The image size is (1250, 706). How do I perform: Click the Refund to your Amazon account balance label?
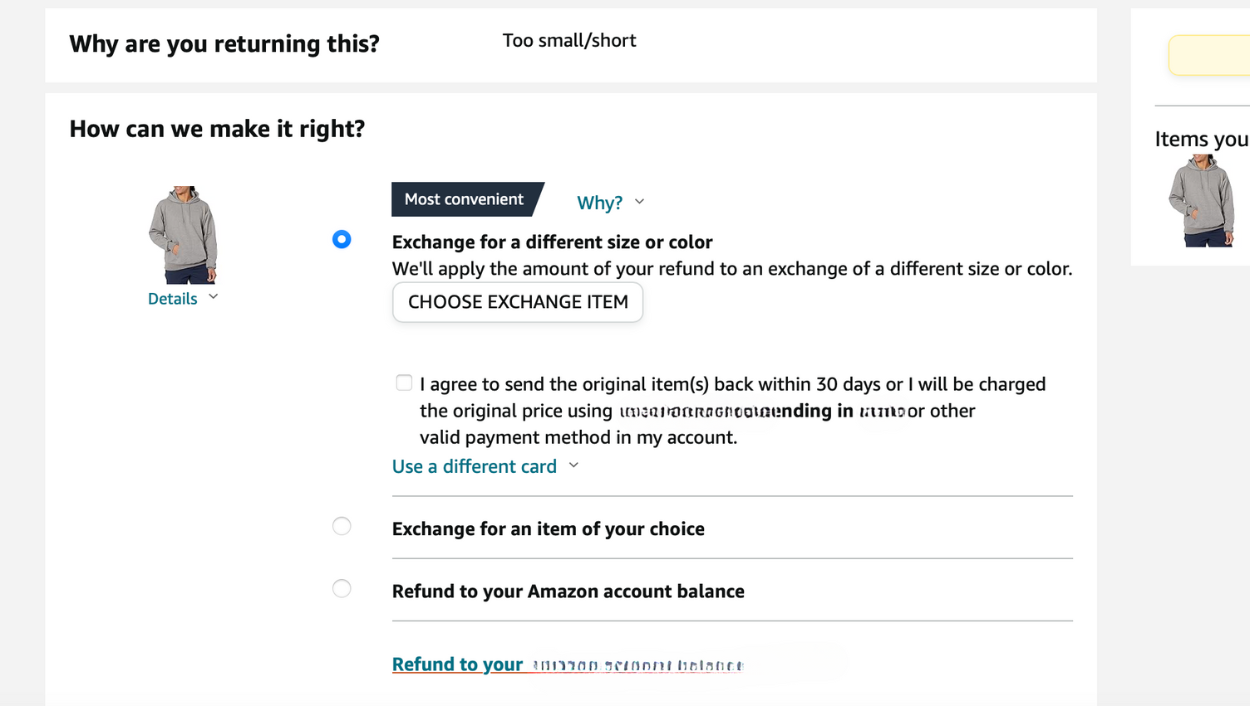coord(568,592)
